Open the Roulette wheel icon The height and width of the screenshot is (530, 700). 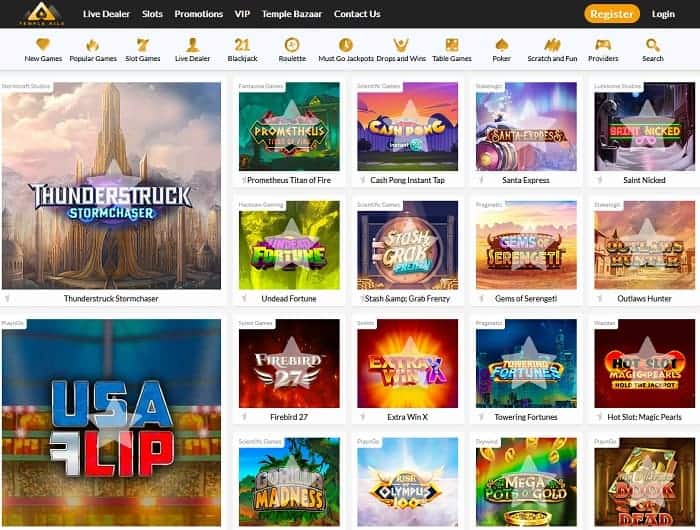point(292,45)
